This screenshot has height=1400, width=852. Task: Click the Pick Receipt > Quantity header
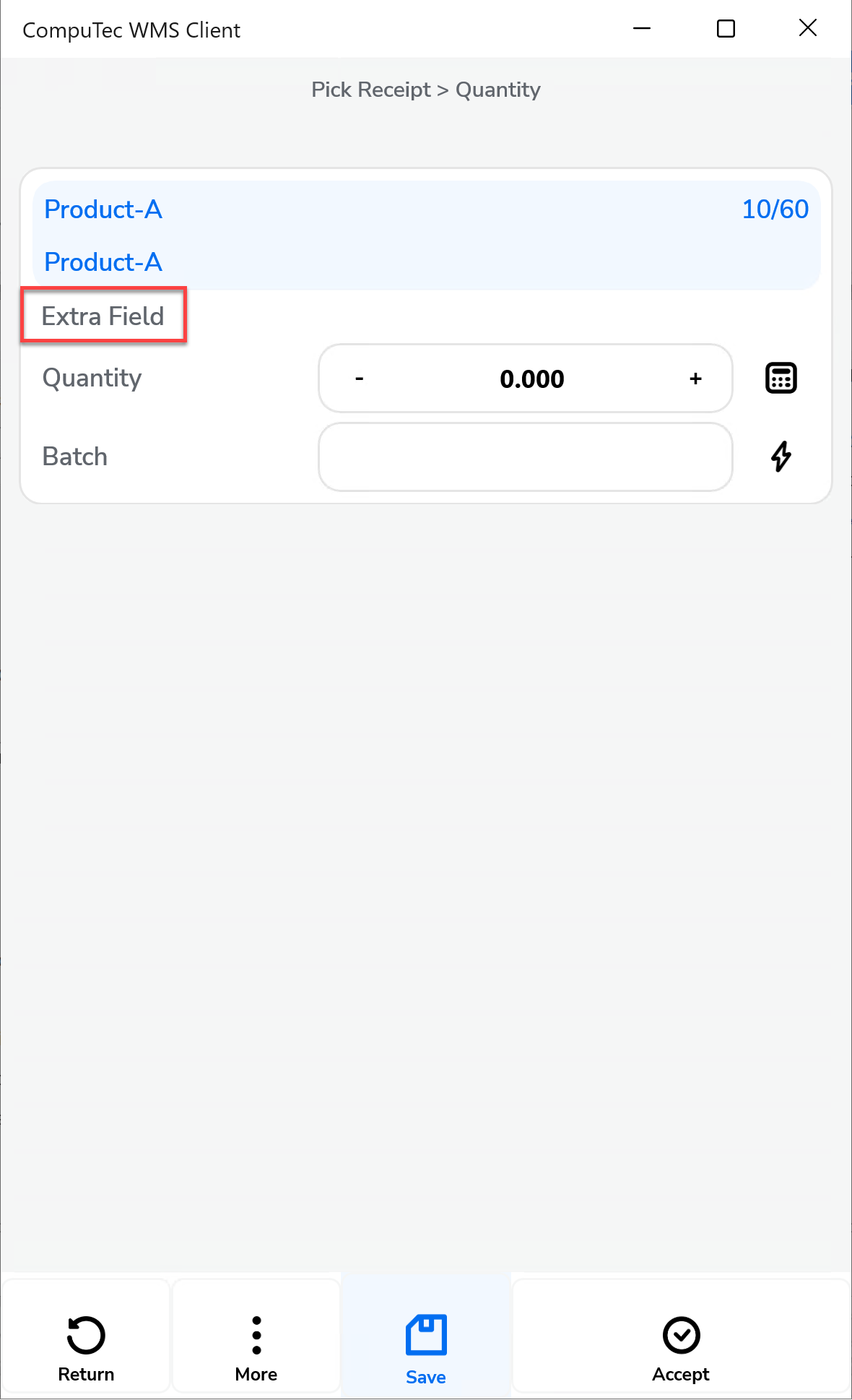425,90
